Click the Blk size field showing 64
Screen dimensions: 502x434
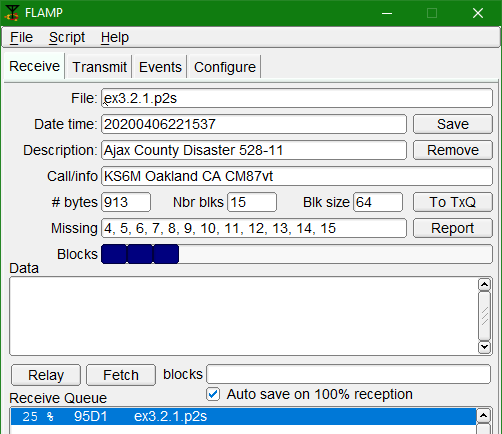(378, 202)
